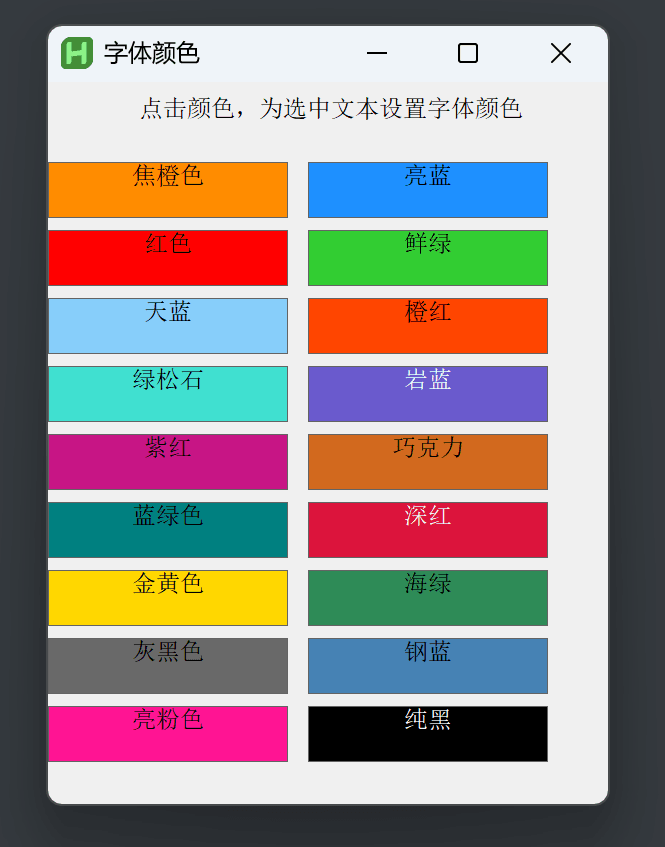Viewport: 665px width, 847px height.
Task: Set font color to 鲜绿 green
Action: pos(428,258)
